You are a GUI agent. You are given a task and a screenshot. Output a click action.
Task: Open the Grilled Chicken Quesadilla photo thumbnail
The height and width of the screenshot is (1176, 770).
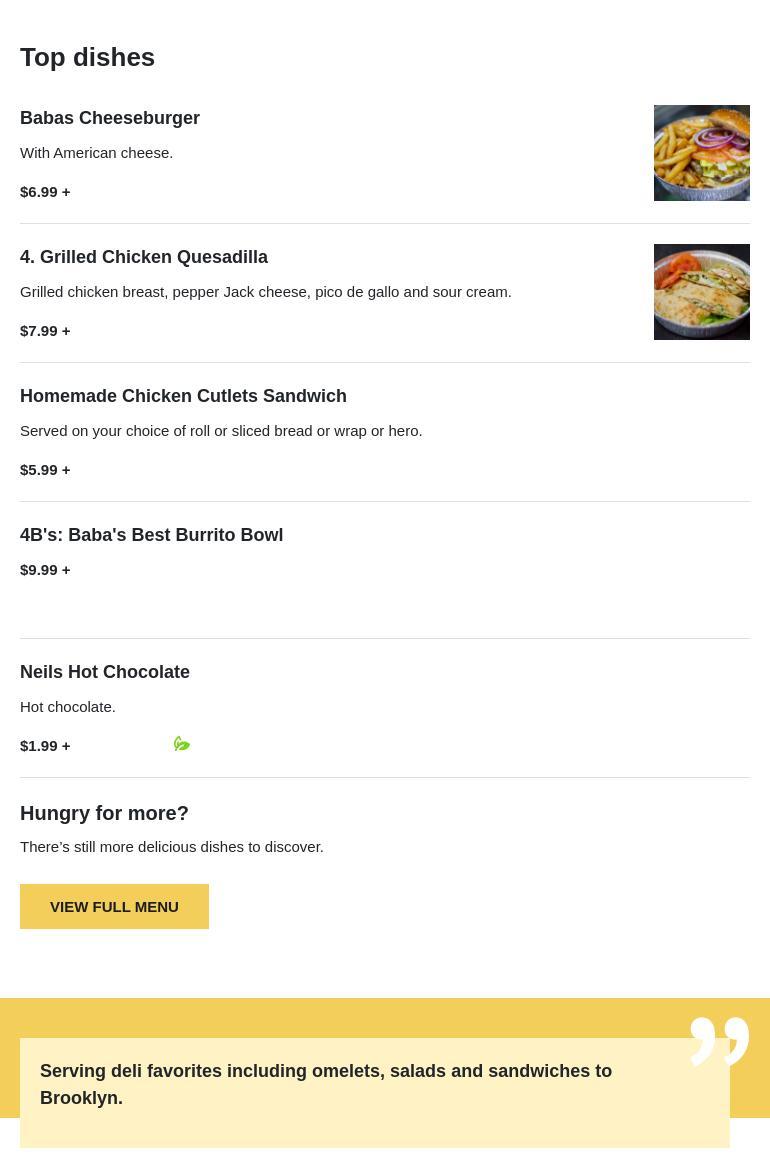pos(701,292)
